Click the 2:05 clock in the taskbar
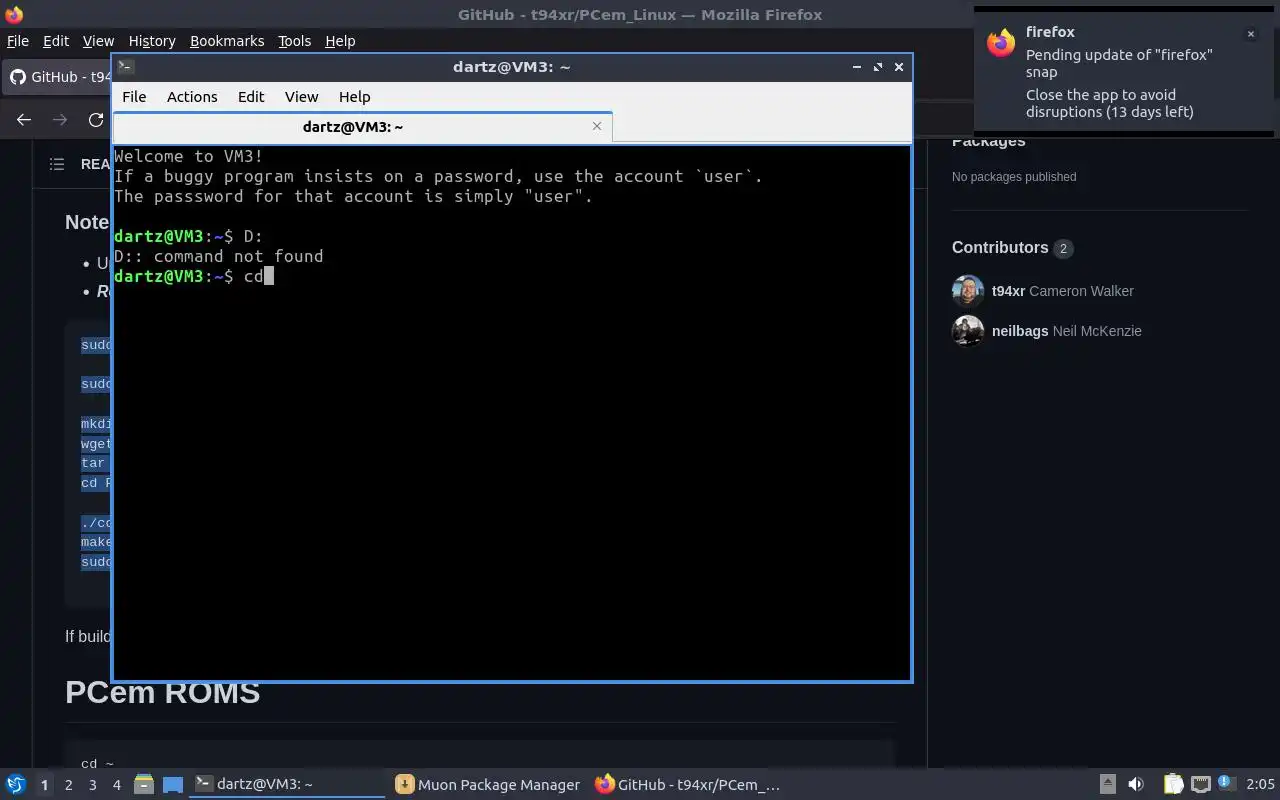The height and width of the screenshot is (800, 1280). click(x=1260, y=785)
